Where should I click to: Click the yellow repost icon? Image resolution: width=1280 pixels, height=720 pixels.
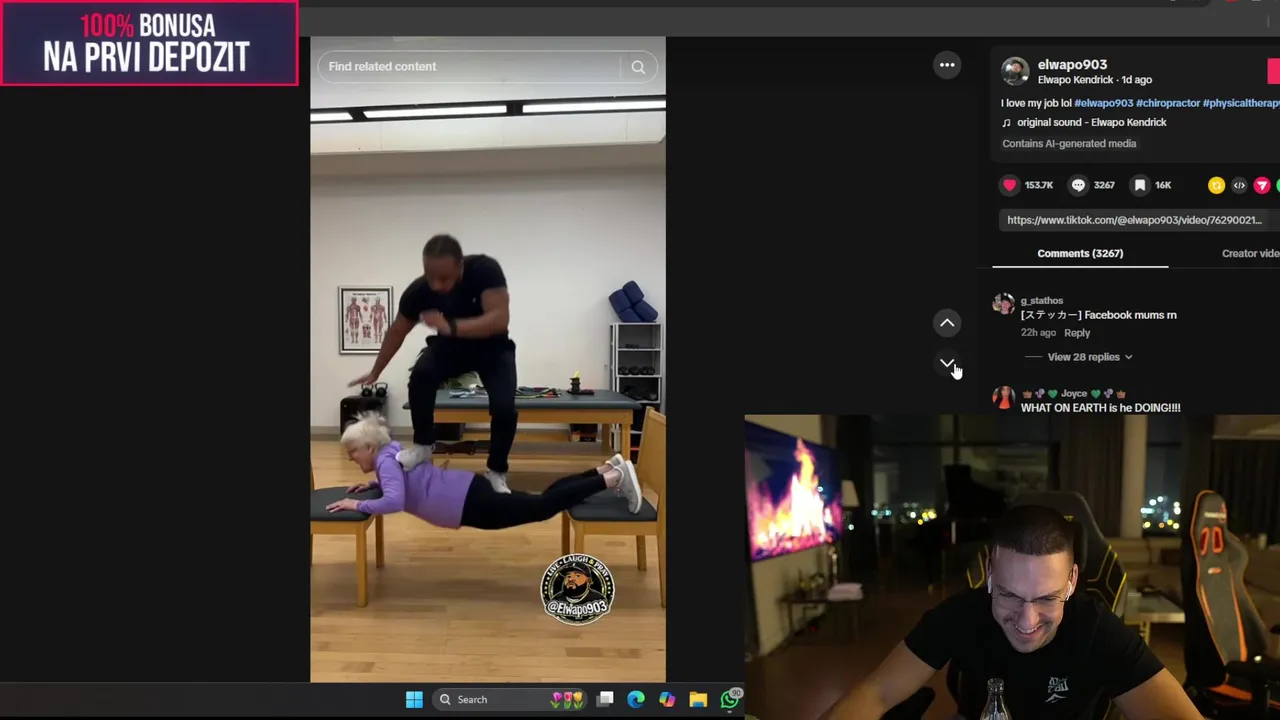coord(1216,185)
